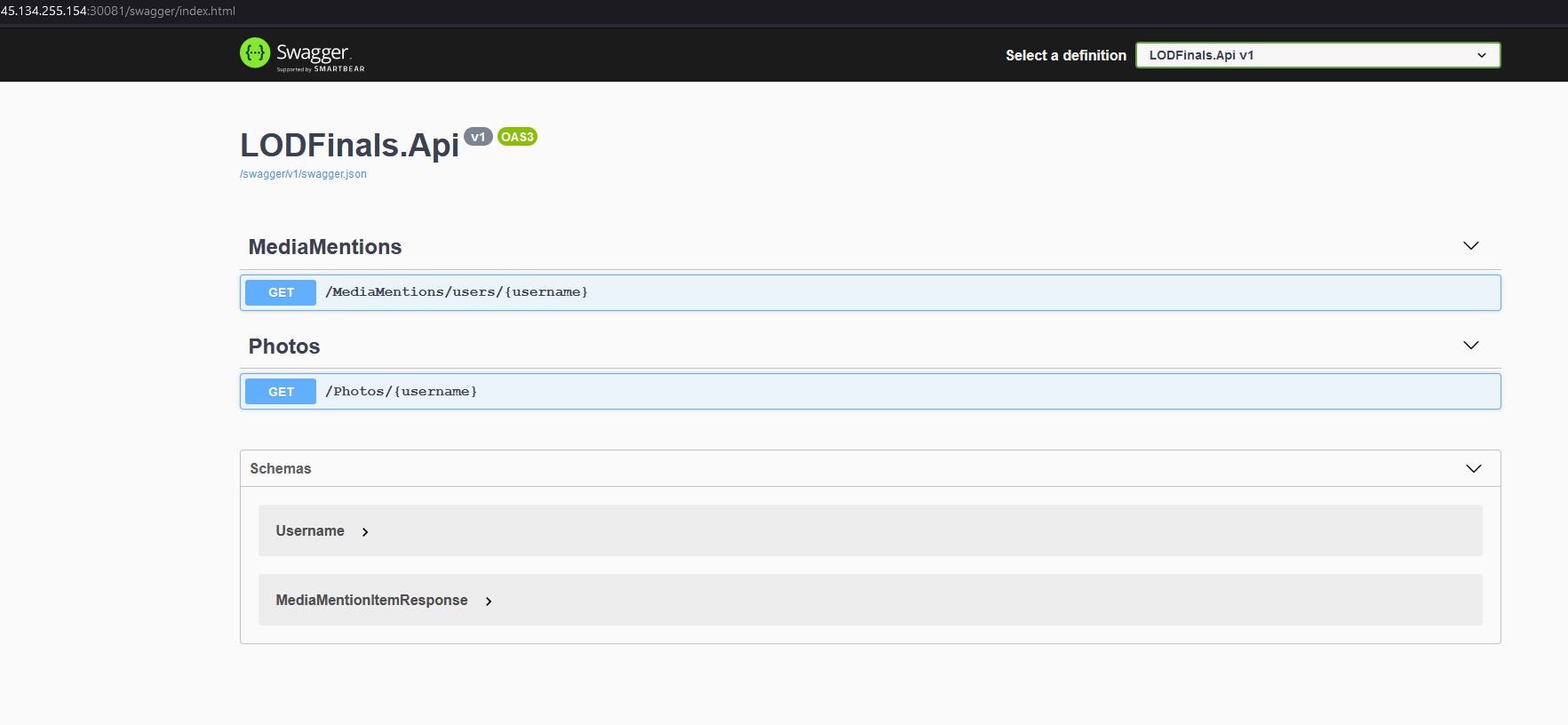Click the Photos section heading
The image size is (1568, 725).
coord(284,347)
